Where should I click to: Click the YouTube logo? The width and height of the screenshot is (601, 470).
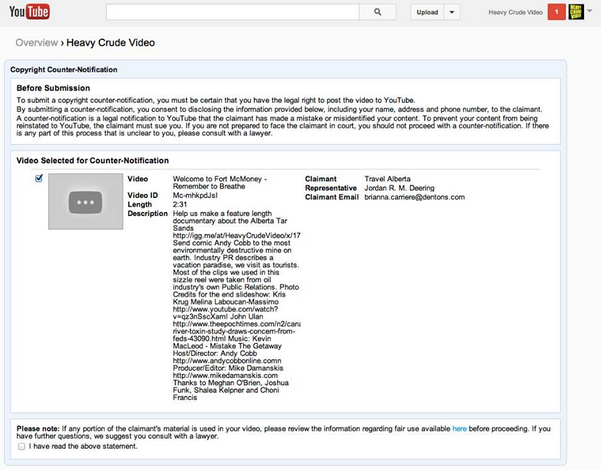[30, 12]
